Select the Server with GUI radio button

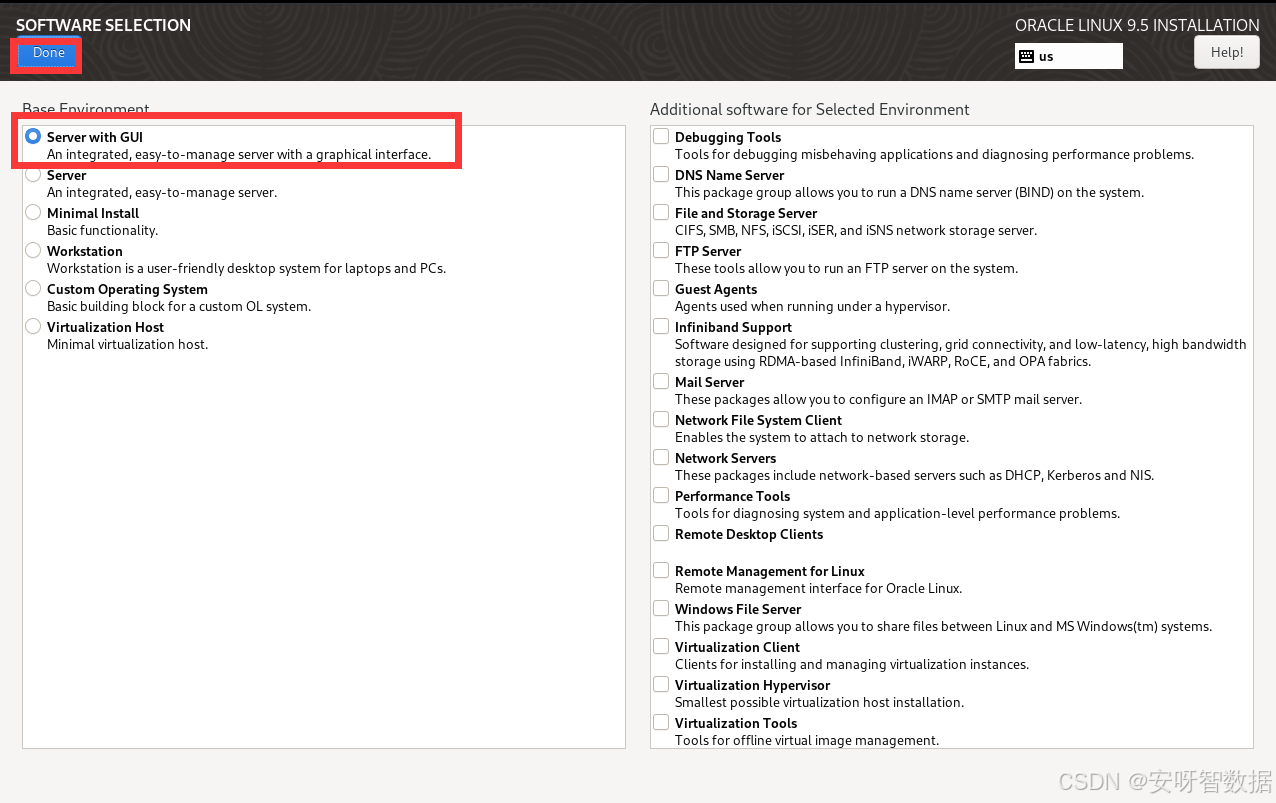[33, 136]
